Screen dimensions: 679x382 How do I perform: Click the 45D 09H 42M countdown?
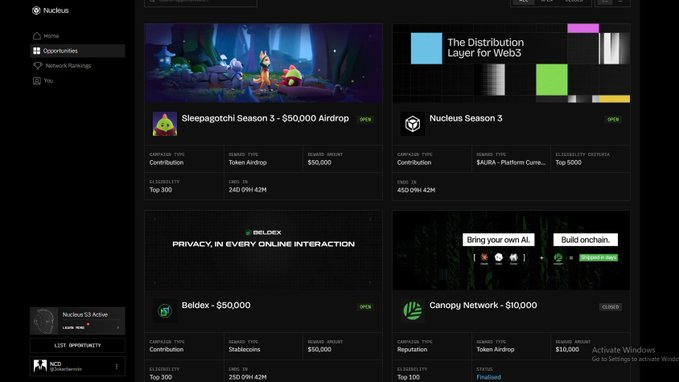pyautogui.click(x=416, y=190)
